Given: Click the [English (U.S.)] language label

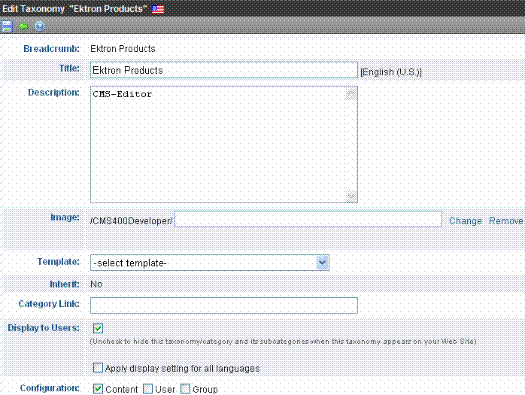Looking at the screenshot, I should tap(391, 72).
